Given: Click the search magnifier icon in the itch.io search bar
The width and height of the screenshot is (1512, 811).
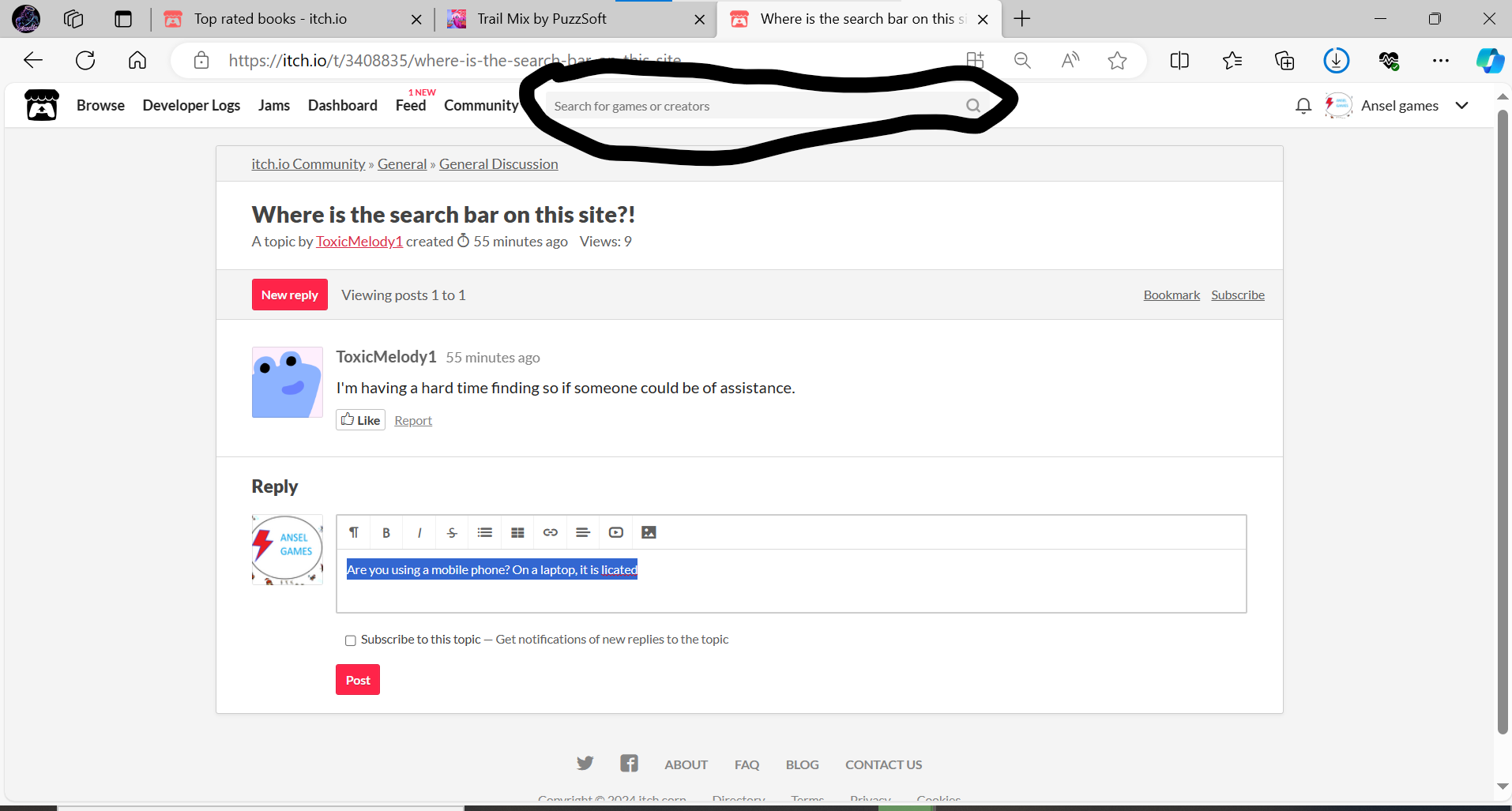Looking at the screenshot, I should coord(973,106).
